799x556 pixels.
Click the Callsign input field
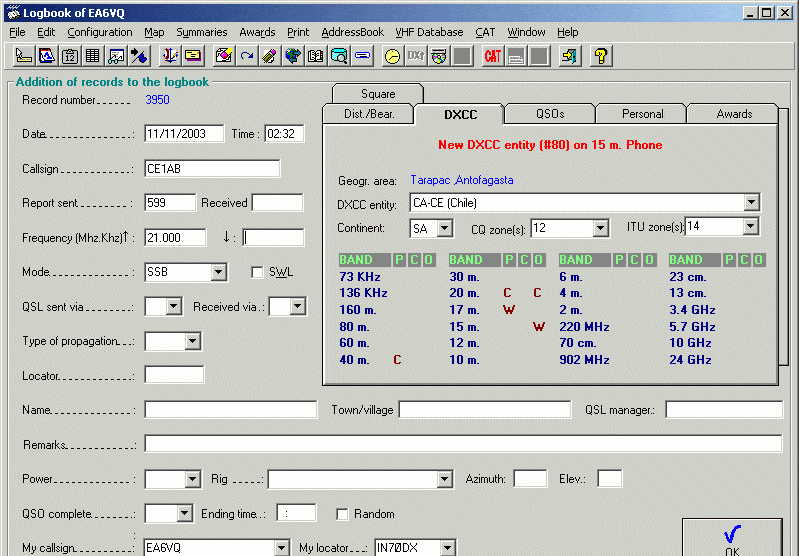pyautogui.click(x=212, y=168)
